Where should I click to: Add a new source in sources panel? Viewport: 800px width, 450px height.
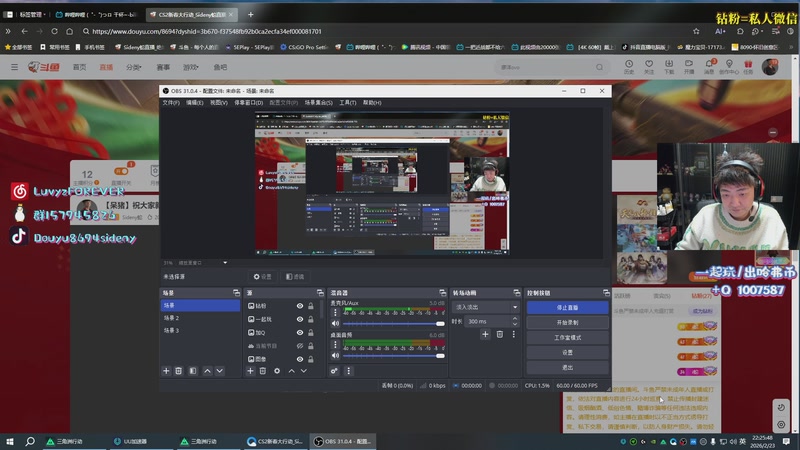tap(251, 371)
